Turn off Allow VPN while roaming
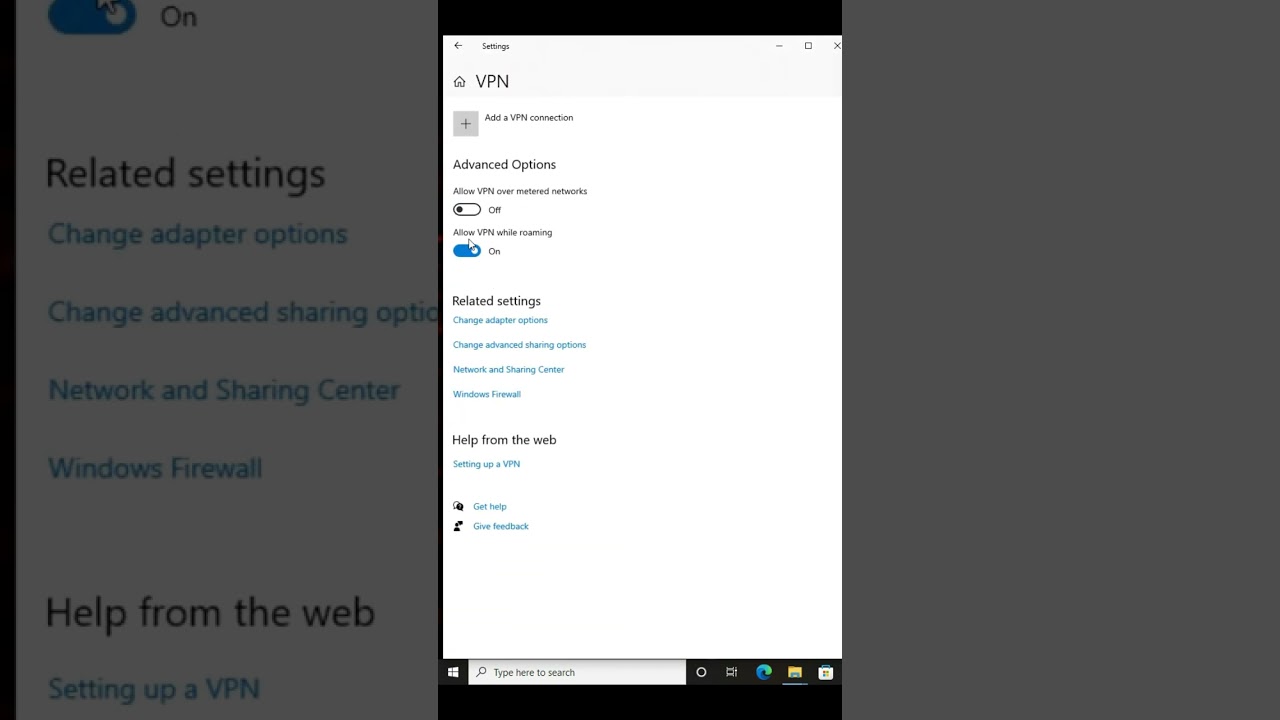Screen dimensions: 1280x720 pyautogui.click(x=467, y=251)
